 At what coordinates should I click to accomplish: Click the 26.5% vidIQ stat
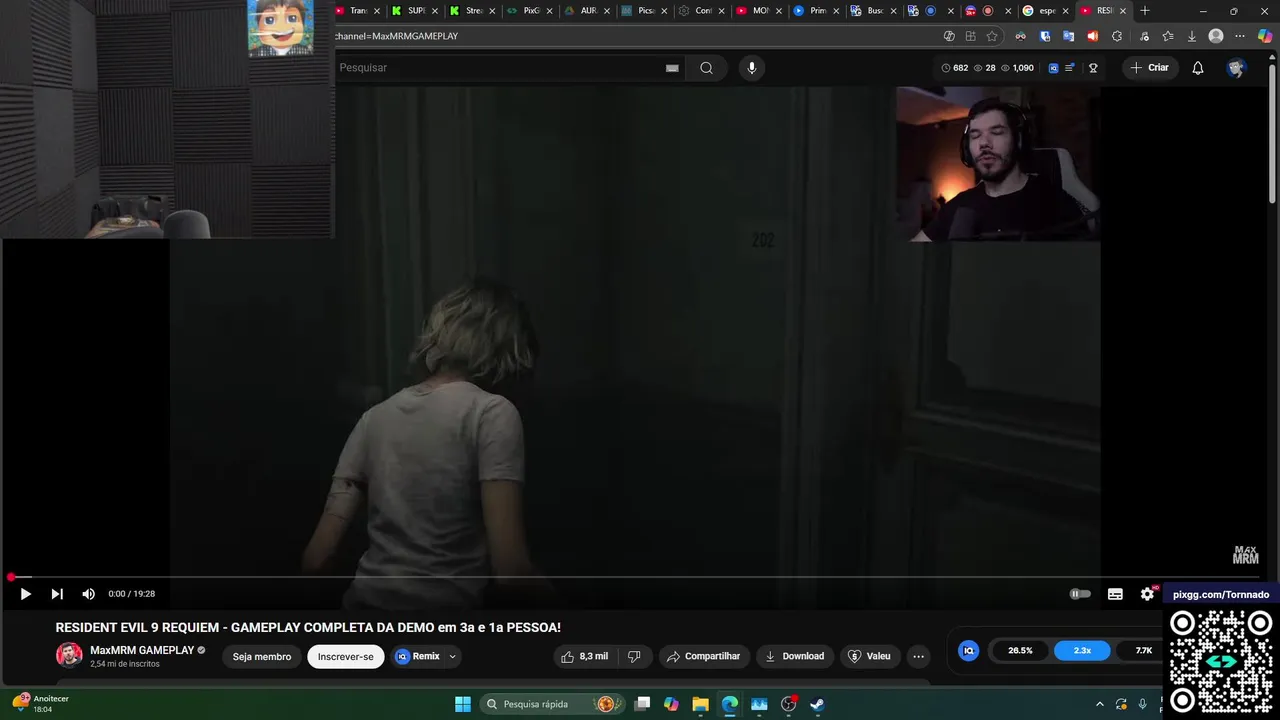pos(1020,651)
